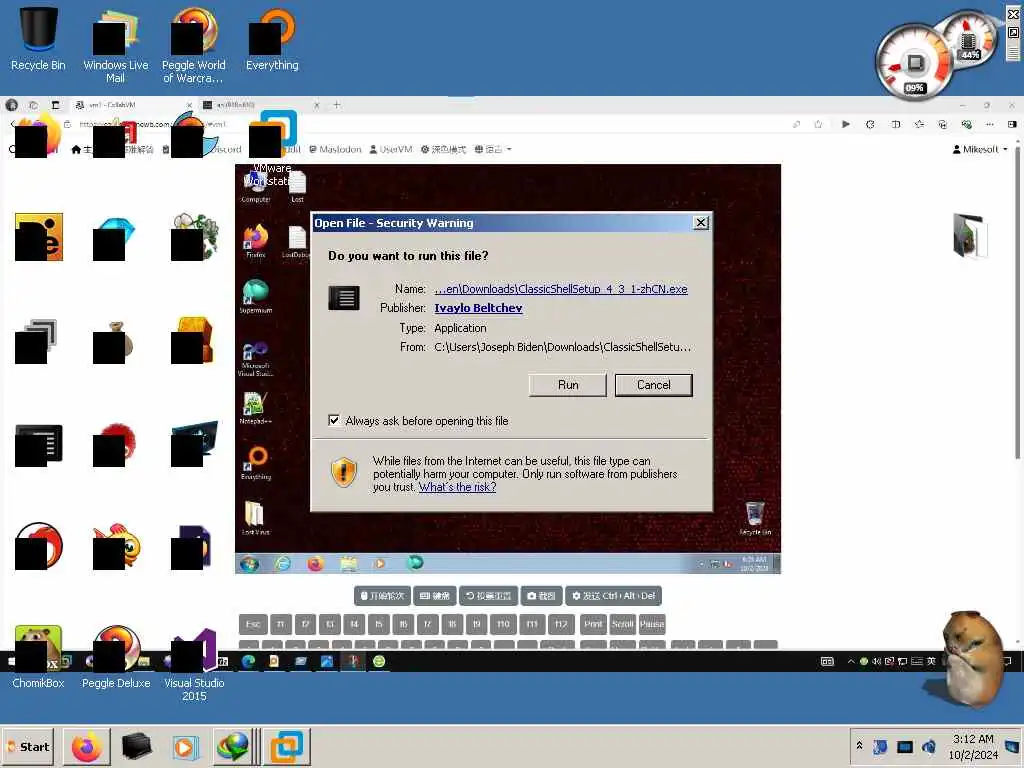
Task: Open the media player outer taskbar icon
Action: [185, 746]
